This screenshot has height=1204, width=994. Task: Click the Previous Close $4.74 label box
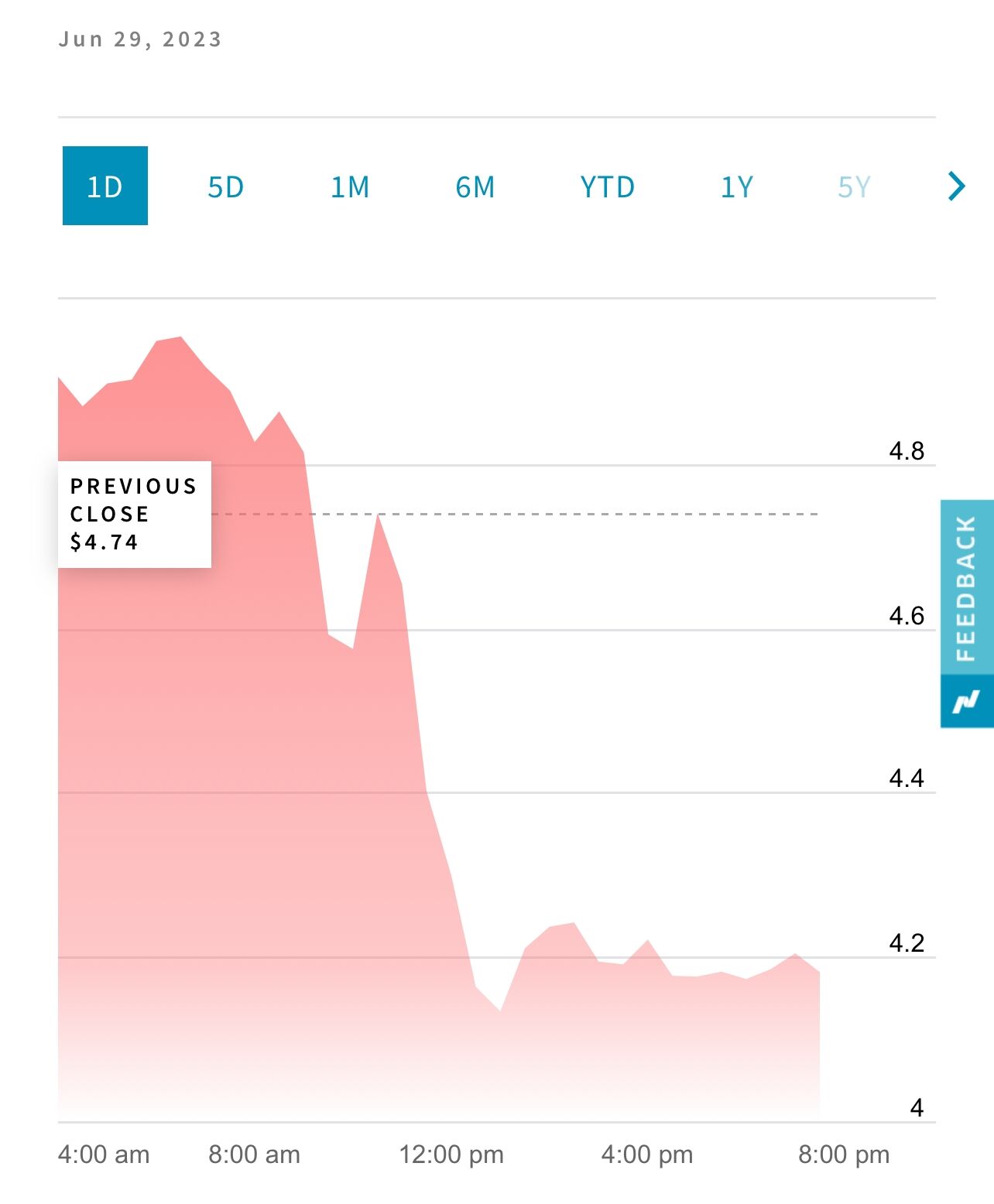click(134, 514)
